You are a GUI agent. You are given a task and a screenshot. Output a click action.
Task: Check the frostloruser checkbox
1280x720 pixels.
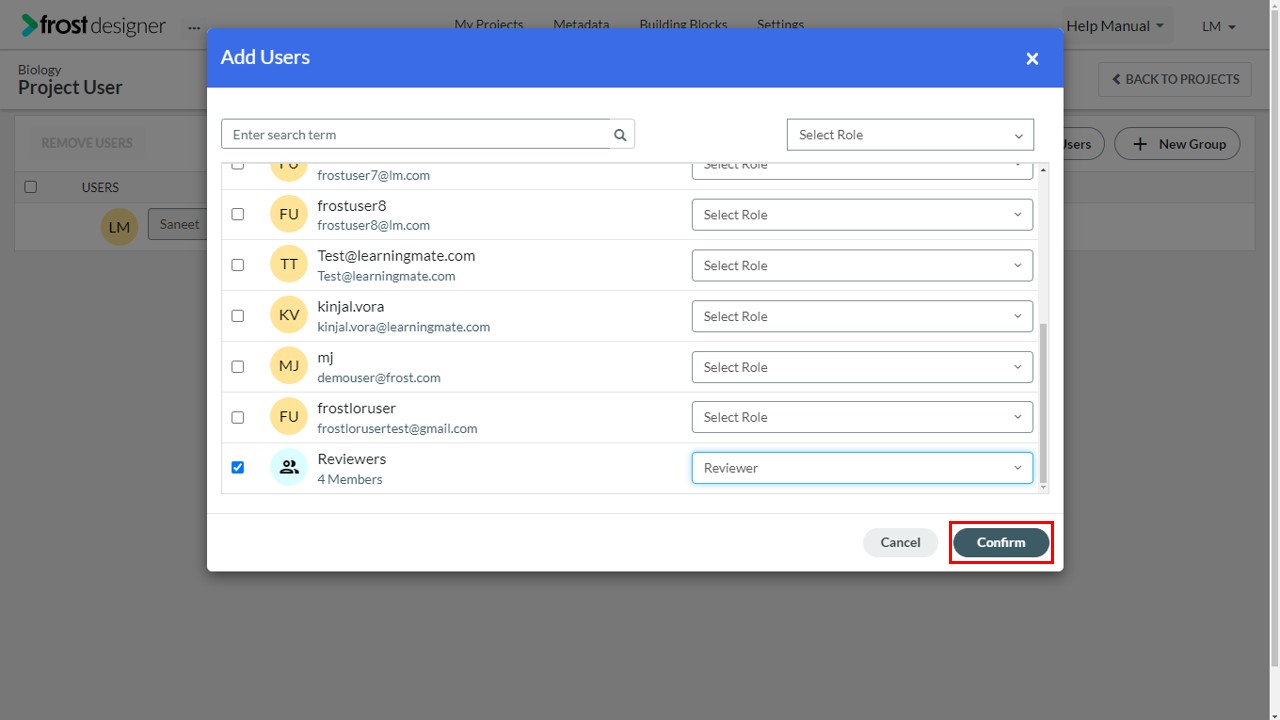tap(237, 417)
